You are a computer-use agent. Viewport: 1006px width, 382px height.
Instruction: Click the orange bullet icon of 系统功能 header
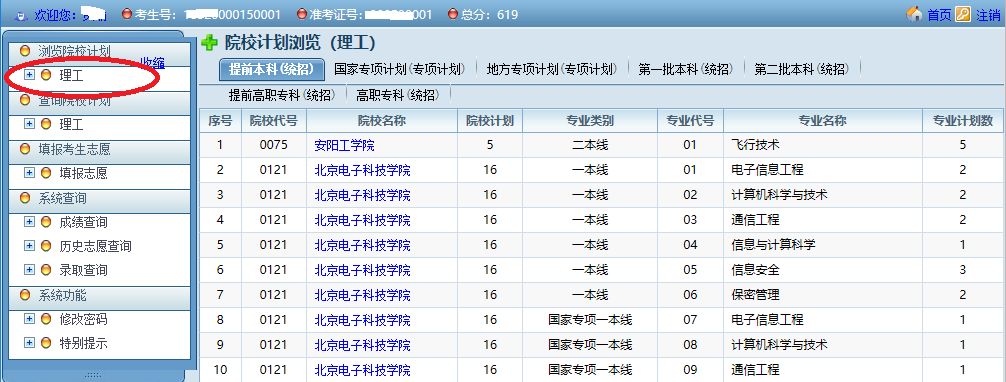tap(25, 295)
